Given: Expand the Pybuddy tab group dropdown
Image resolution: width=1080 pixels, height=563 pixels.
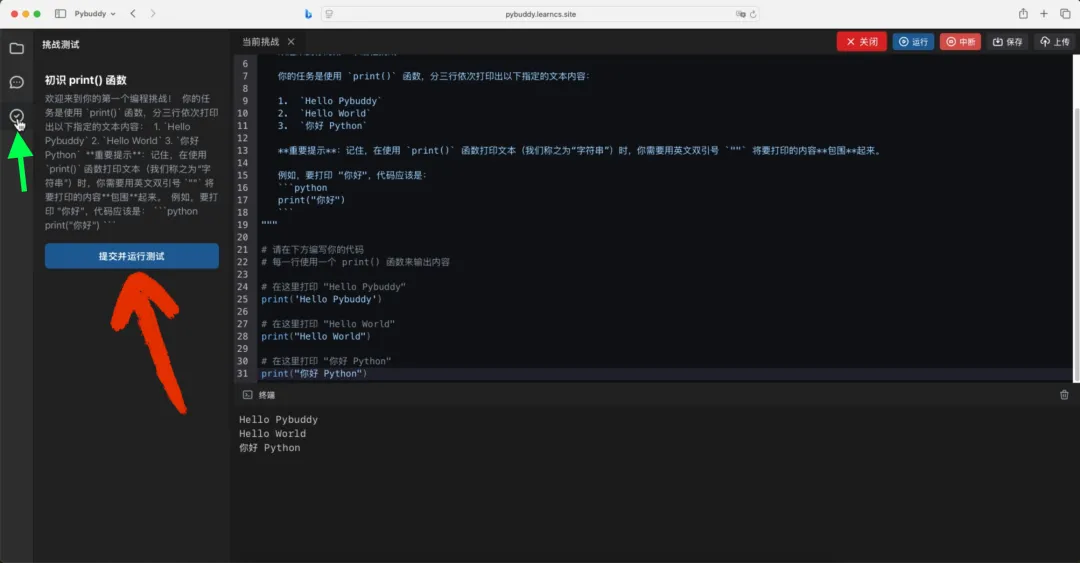Looking at the screenshot, I should pyautogui.click(x=95, y=14).
